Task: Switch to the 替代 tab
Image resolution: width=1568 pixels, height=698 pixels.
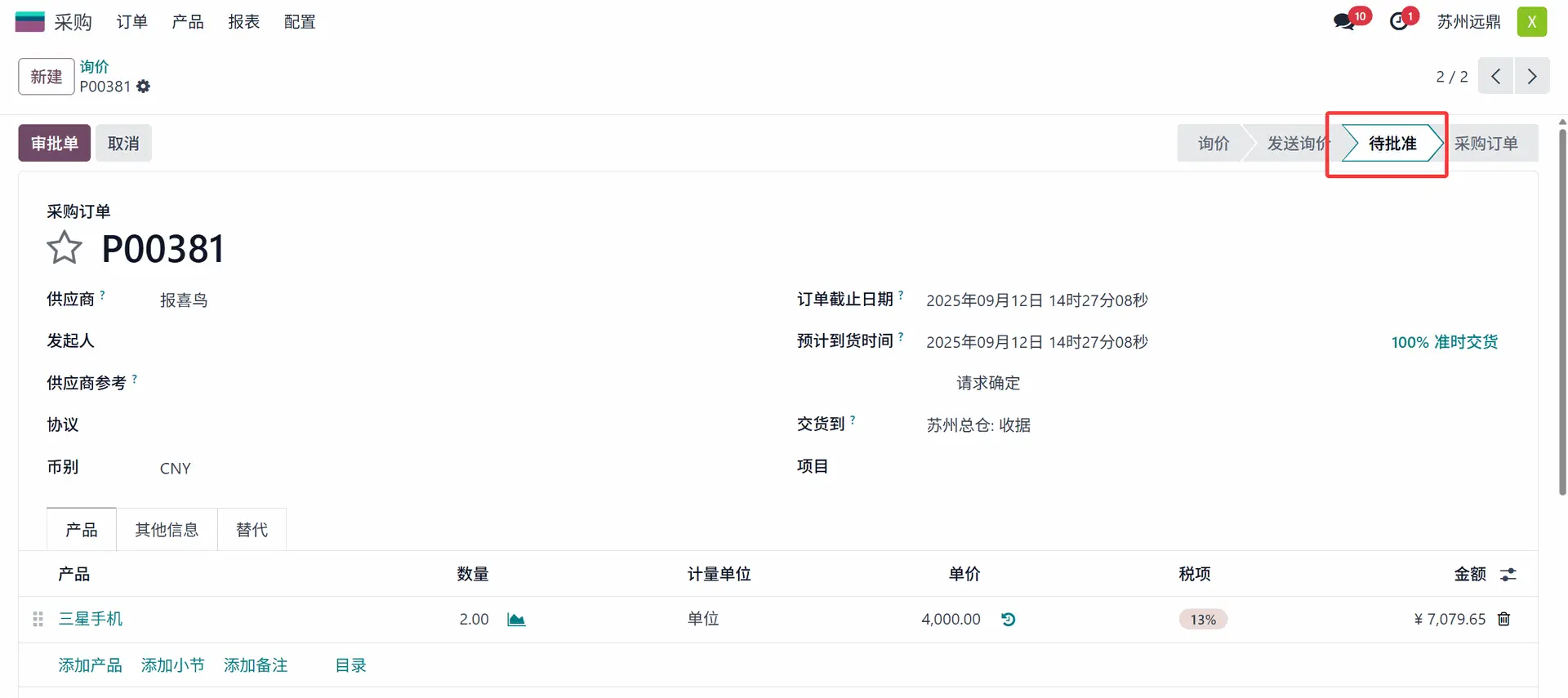Action: [252, 530]
